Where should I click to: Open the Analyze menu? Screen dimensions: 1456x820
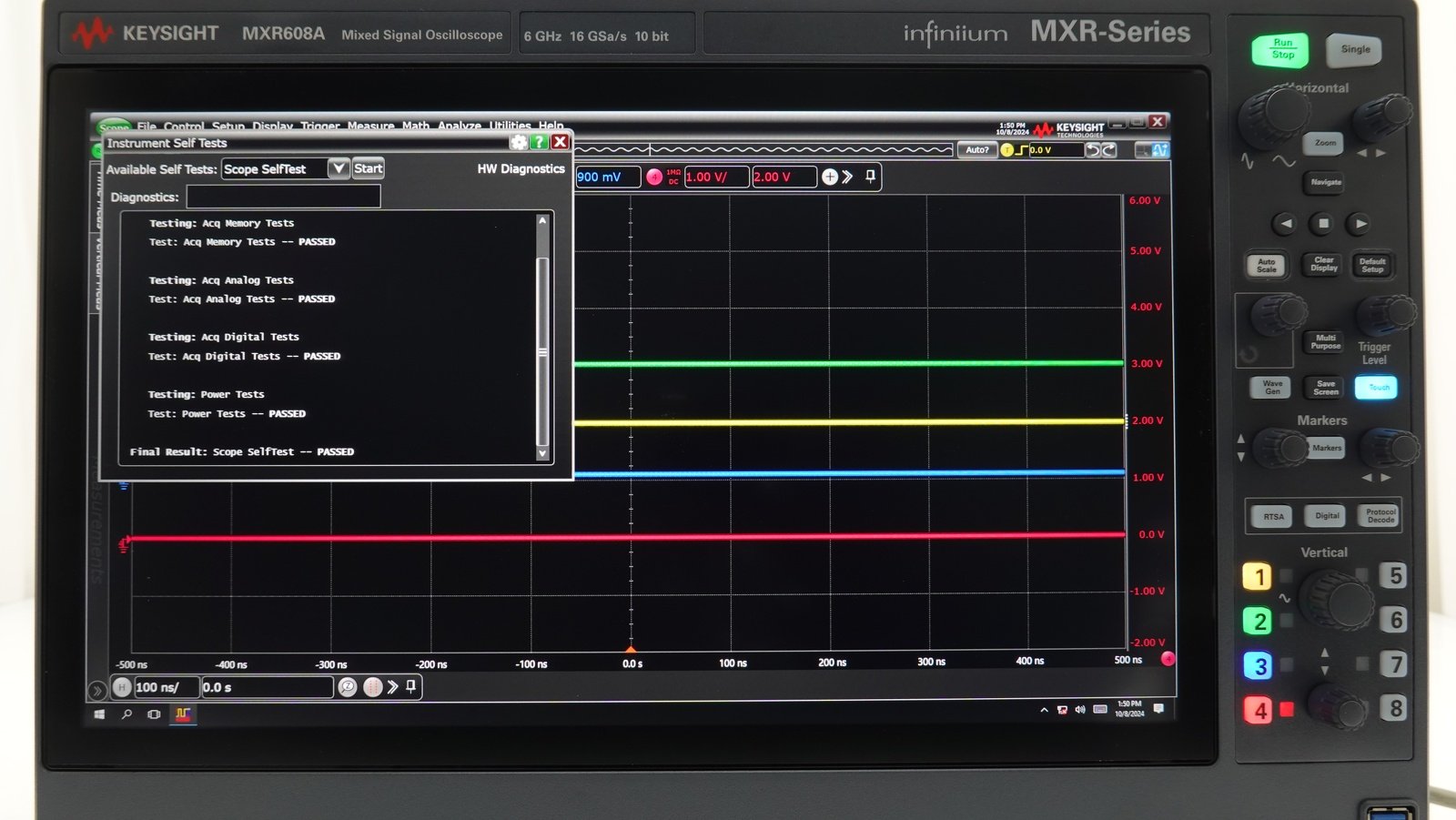[x=460, y=127]
